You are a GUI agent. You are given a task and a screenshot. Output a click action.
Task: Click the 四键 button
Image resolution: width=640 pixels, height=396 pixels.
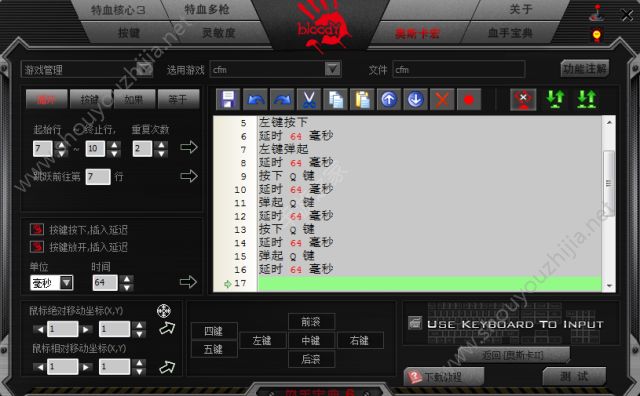[x=213, y=331]
